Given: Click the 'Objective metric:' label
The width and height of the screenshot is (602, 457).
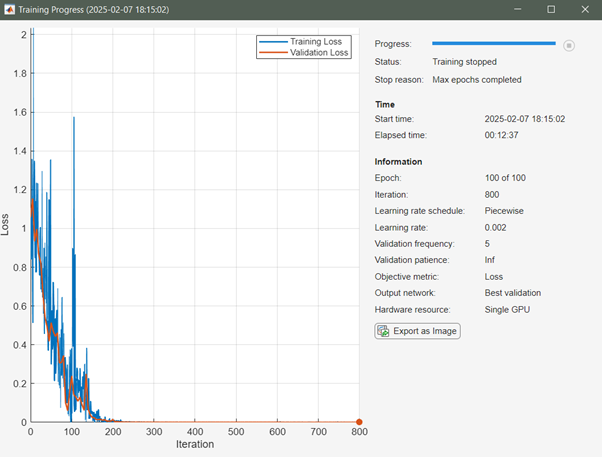Looking at the screenshot, I should (x=407, y=277).
